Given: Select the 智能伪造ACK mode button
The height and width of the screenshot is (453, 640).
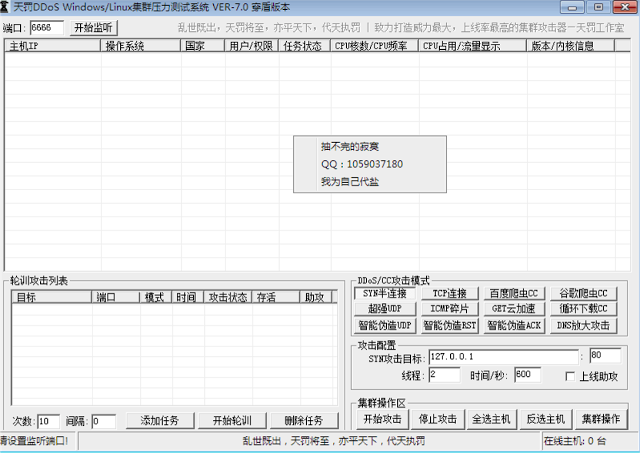Looking at the screenshot, I should coord(514,325).
